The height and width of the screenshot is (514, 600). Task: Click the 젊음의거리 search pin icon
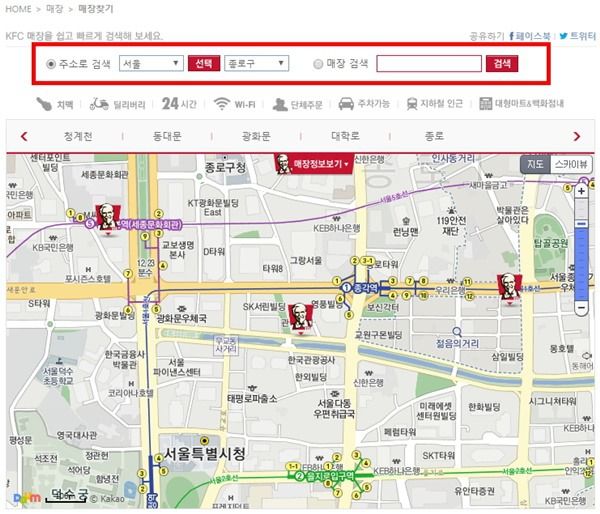tap(457, 332)
